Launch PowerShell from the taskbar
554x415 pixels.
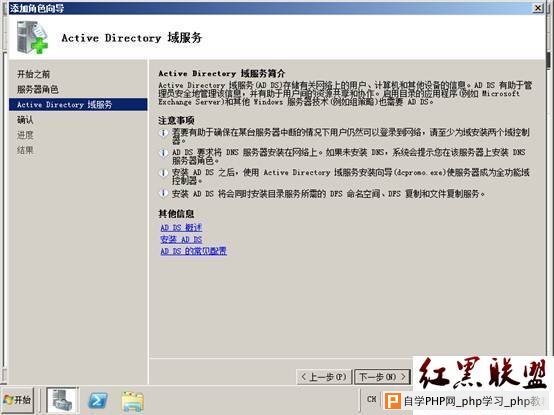click(x=97, y=401)
